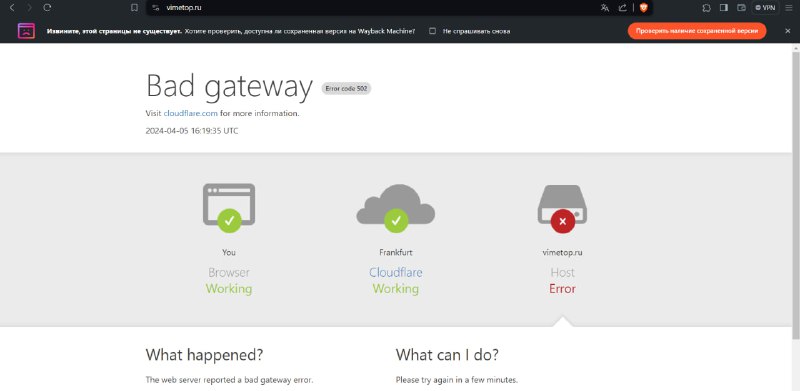Image resolution: width=800 pixels, height=391 pixels.
Task: Go forward to the next page
Action: (29, 8)
